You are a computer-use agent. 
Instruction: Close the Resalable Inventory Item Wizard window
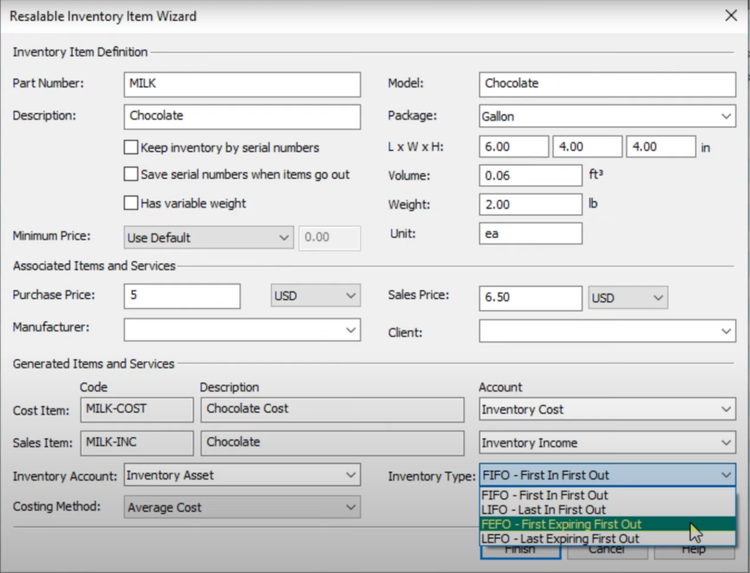click(x=728, y=16)
